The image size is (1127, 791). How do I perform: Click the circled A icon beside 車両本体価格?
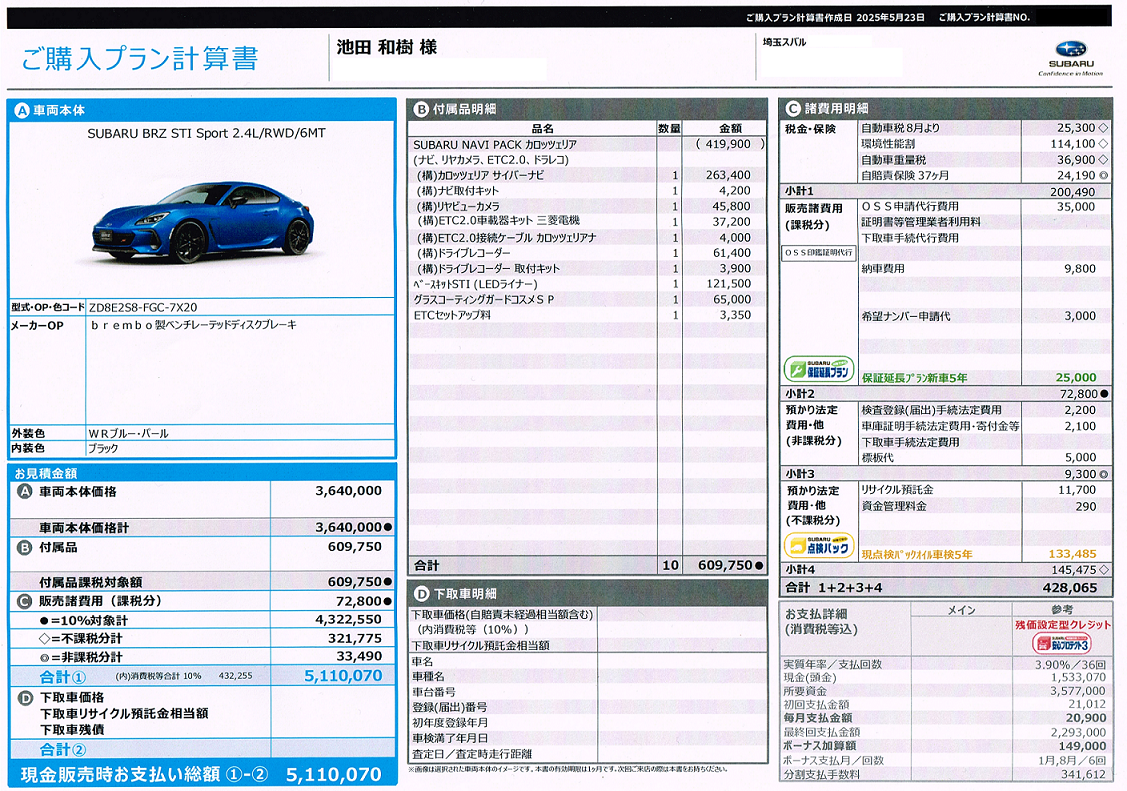[x=25, y=491]
